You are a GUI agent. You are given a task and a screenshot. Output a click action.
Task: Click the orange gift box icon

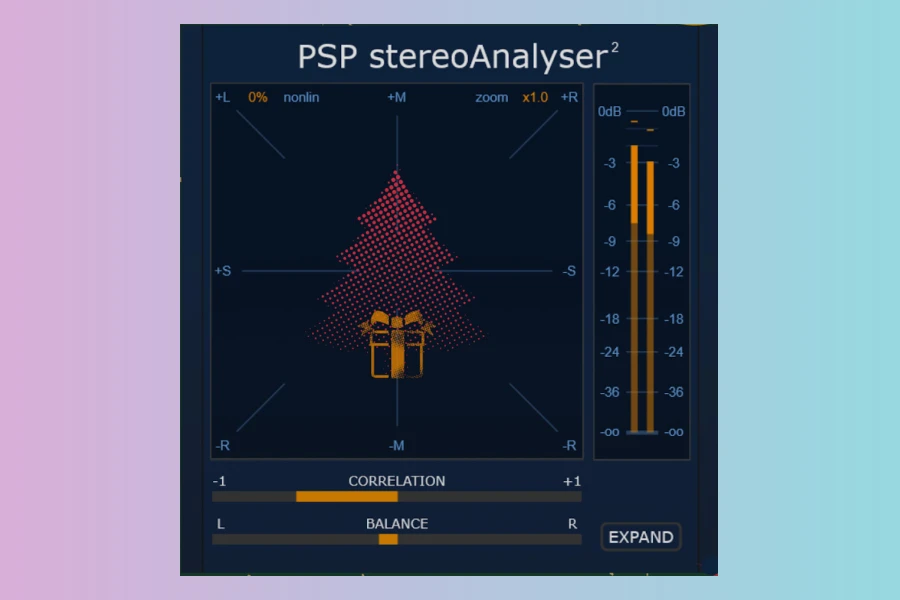(x=397, y=345)
